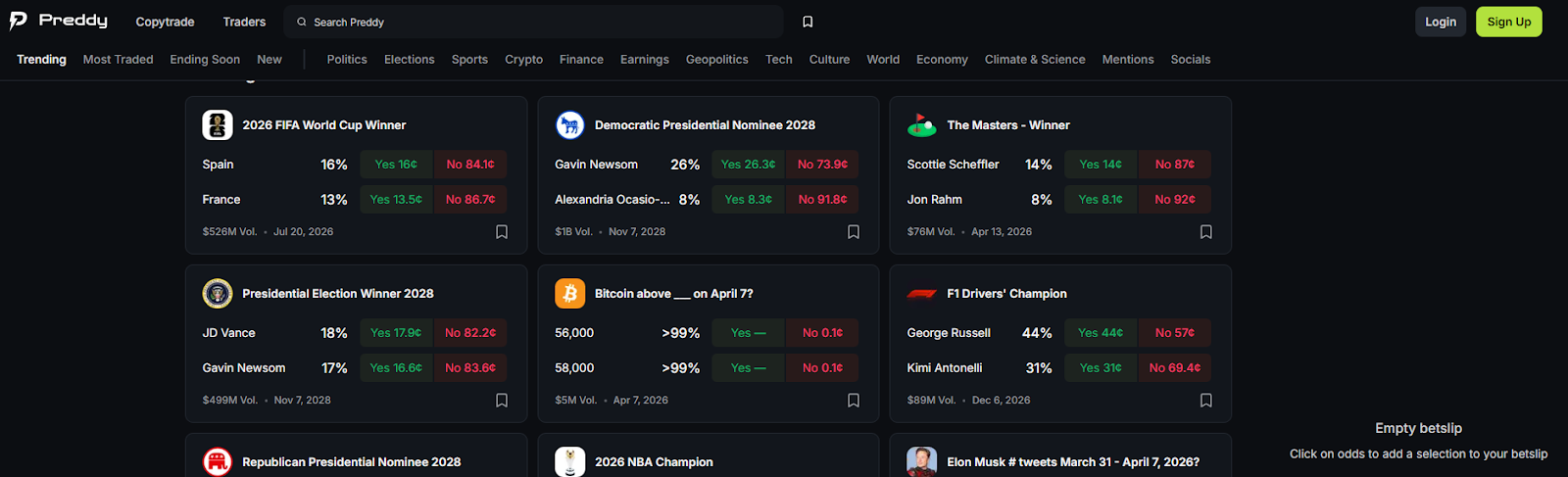Open Democratic Presidential Nominee 2028 title
Viewport: 1568px width, 477px height.
705,125
